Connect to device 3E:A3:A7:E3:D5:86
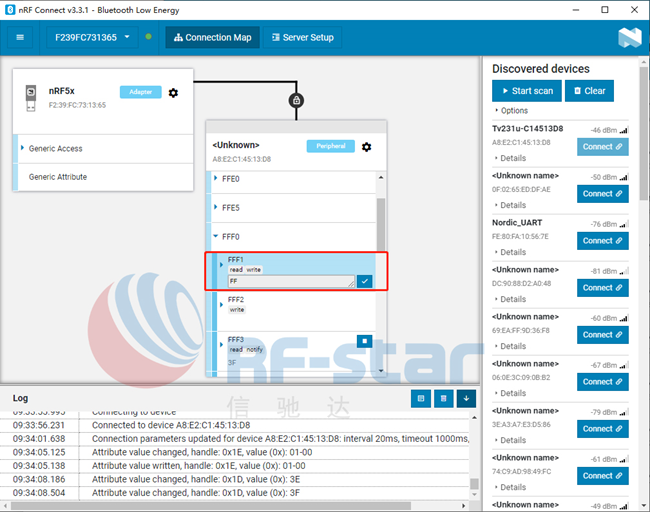The height and width of the screenshot is (512, 650). [x=602, y=429]
